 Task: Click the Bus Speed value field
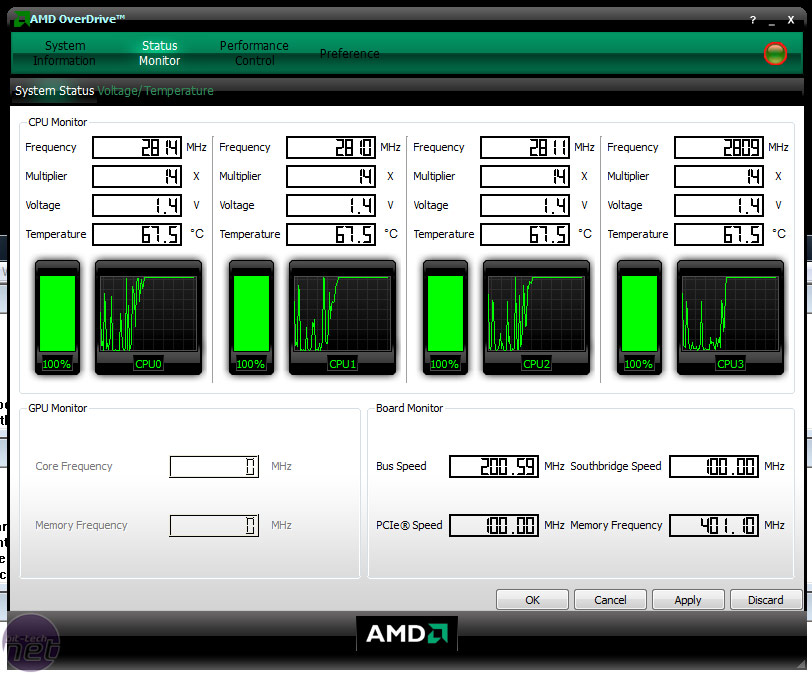pos(494,466)
